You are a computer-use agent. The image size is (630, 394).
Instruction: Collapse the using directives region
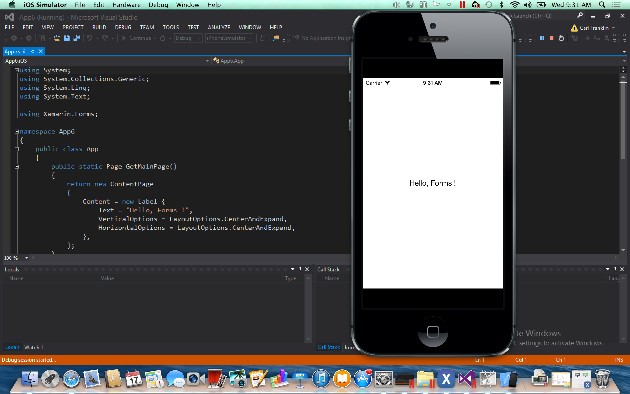coord(17,70)
